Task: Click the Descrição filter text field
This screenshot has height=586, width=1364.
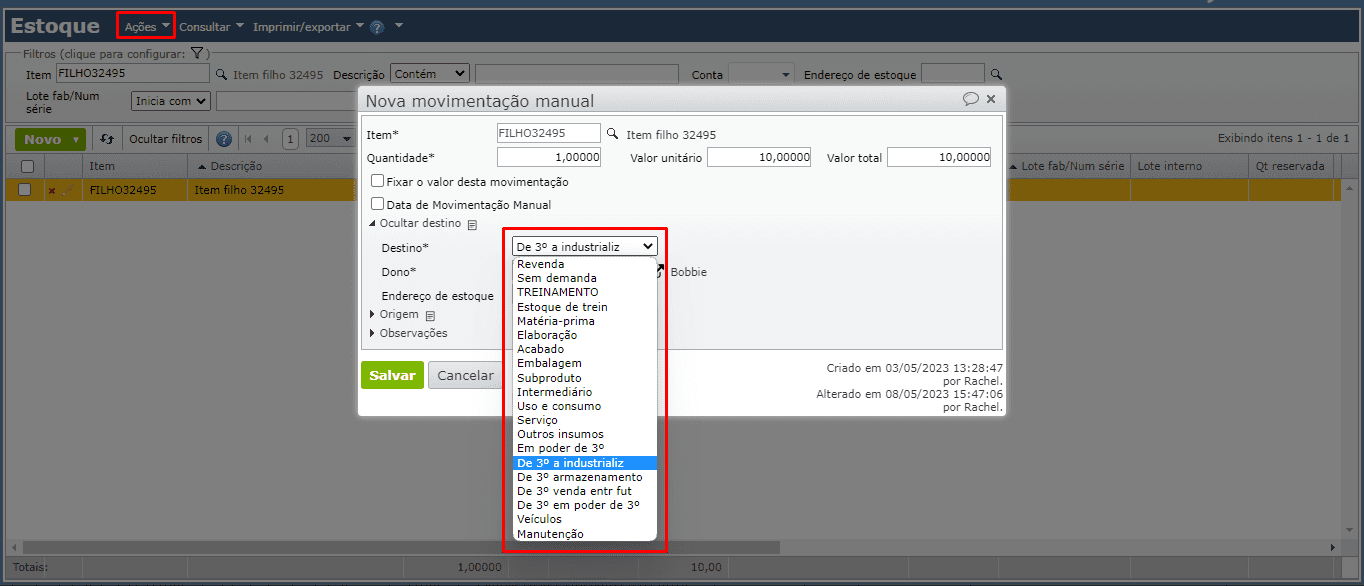Action: pyautogui.click(x=577, y=74)
